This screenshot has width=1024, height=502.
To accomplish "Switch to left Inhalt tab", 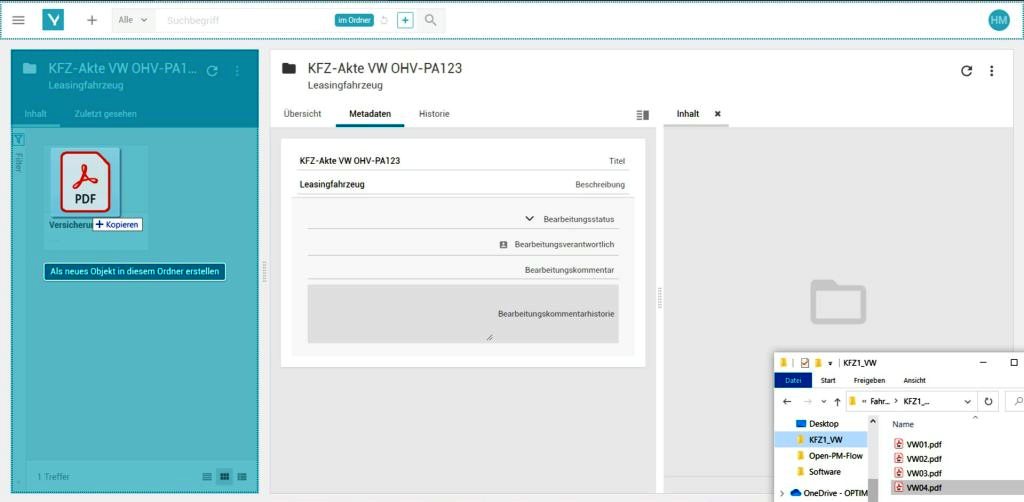I will tap(35, 114).
